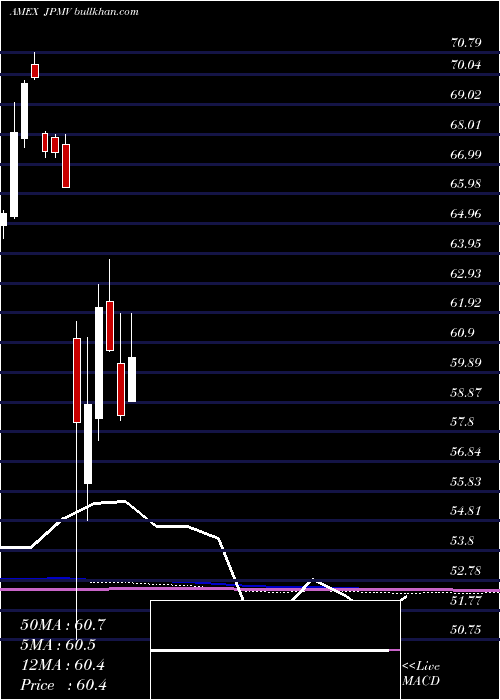Click the tall white candlestick topping near 69.4

tap(24, 111)
